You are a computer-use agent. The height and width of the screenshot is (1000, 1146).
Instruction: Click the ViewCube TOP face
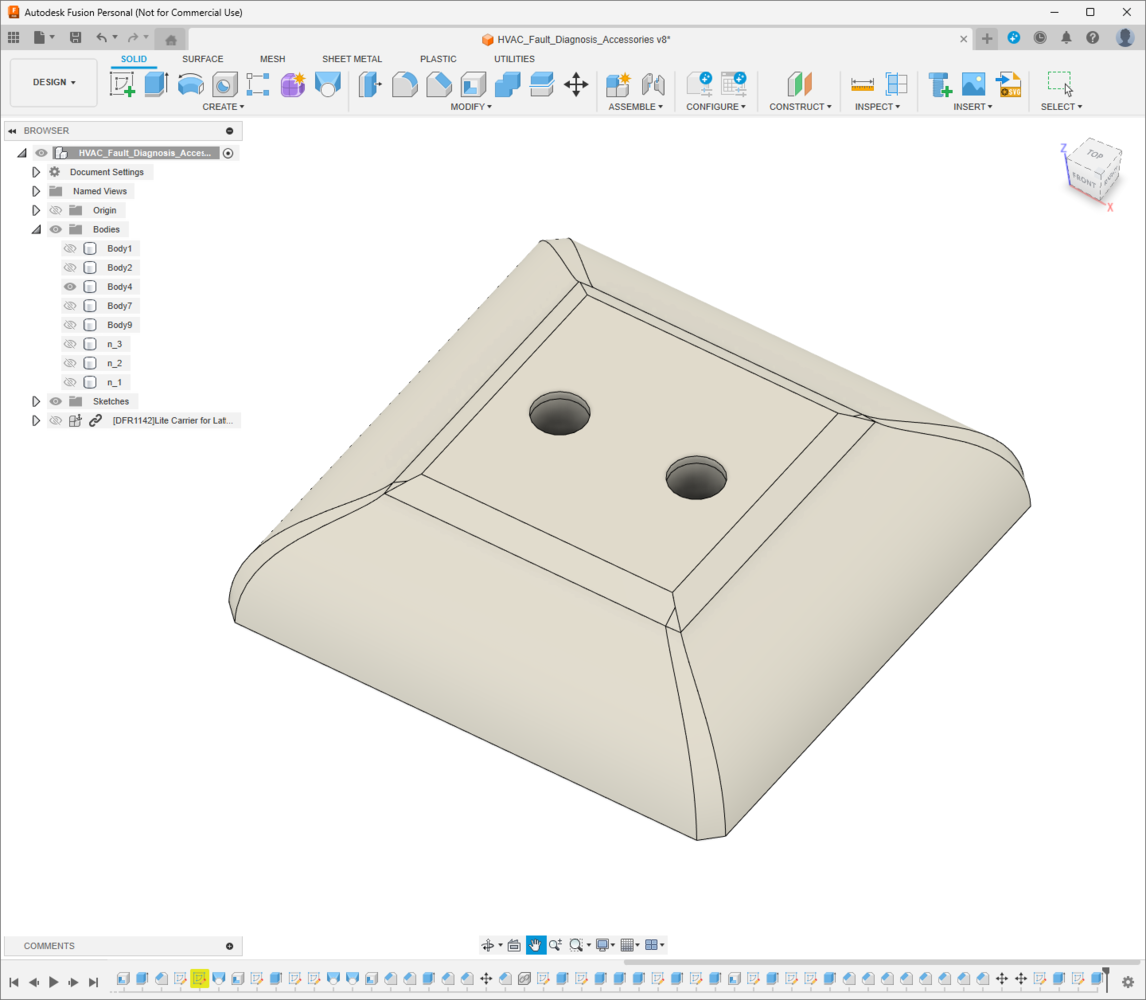click(1094, 154)
